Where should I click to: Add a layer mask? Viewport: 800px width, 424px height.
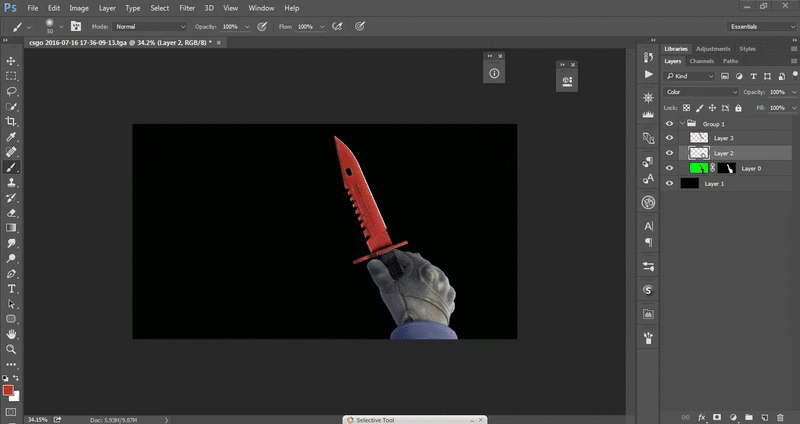point(717,417)
